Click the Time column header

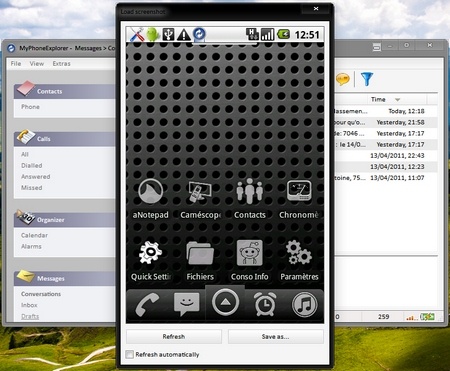[397, 99]
